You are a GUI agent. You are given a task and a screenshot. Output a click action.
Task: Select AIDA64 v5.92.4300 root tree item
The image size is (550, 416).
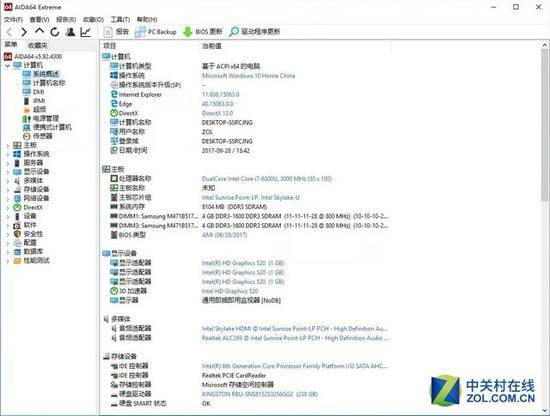33,56
